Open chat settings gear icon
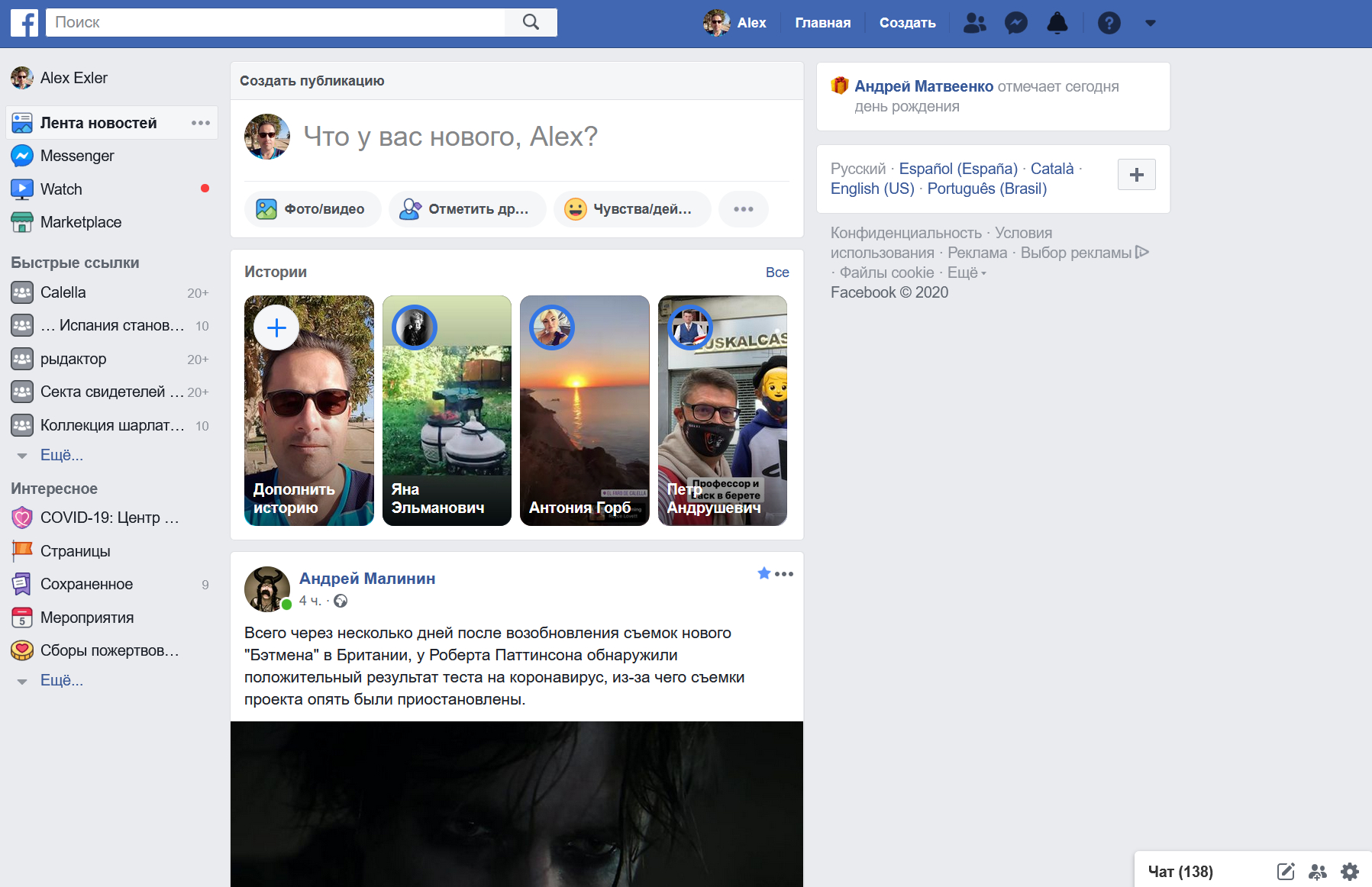Viewport: 1372px width, 887px height. point(1350,872)
